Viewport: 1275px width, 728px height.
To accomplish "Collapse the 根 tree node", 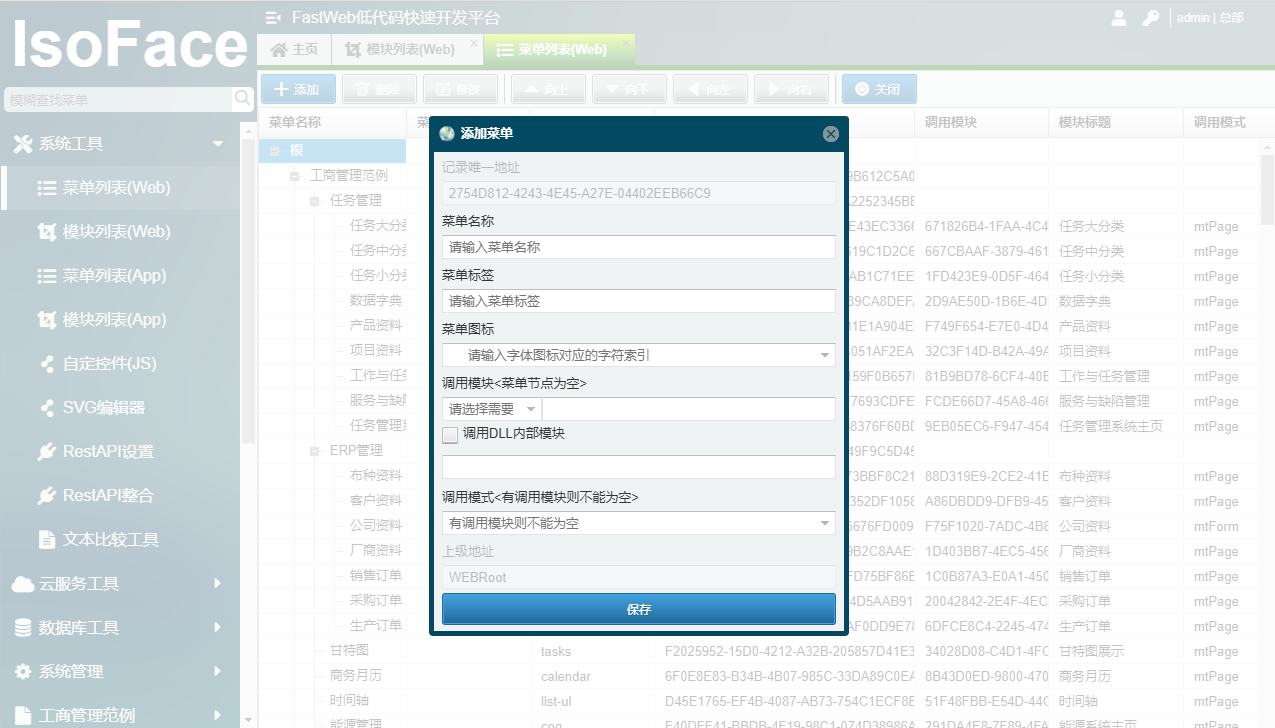I will (x=275, y=151).
